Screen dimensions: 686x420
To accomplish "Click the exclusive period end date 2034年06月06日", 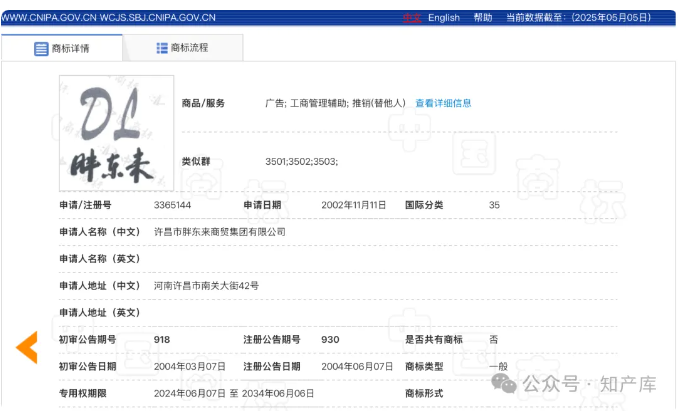I will 278,394.
